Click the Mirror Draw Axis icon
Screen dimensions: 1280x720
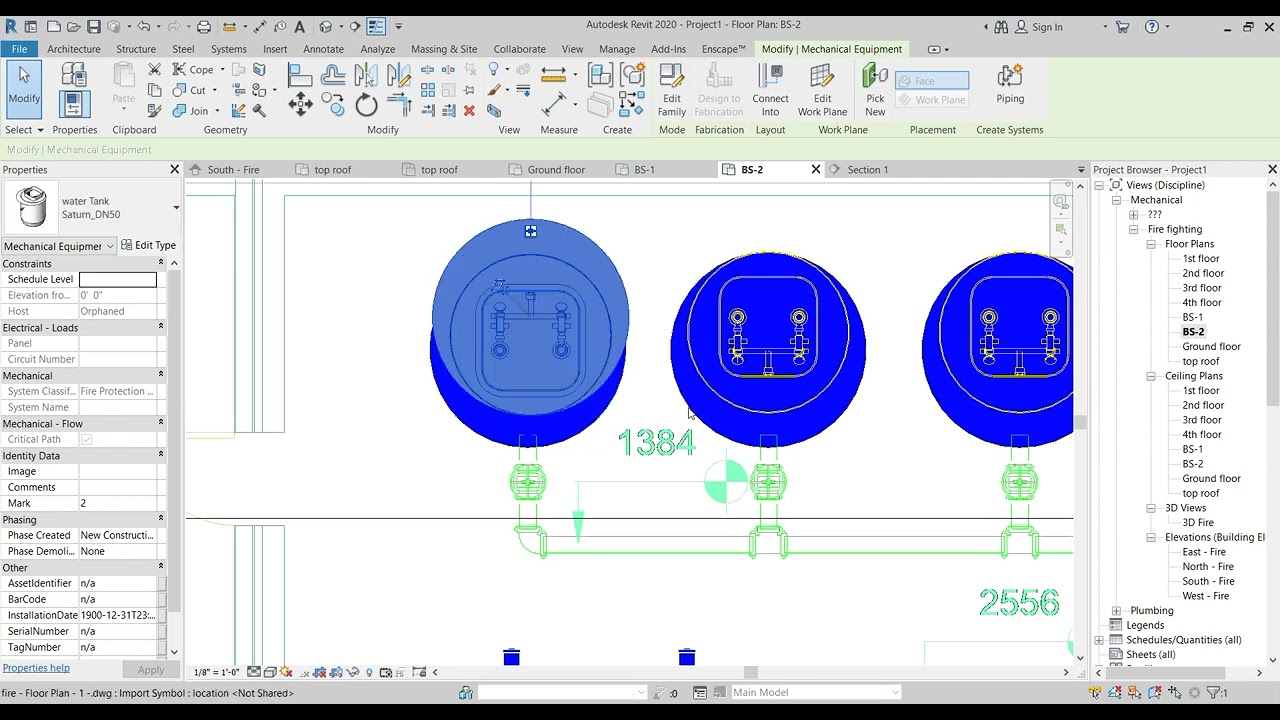(x=399, y=75)
